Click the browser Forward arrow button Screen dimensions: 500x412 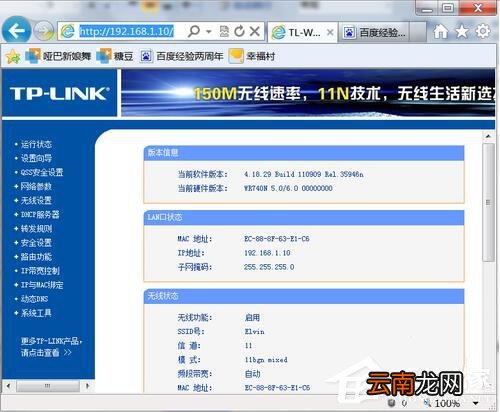coord(45,31)
